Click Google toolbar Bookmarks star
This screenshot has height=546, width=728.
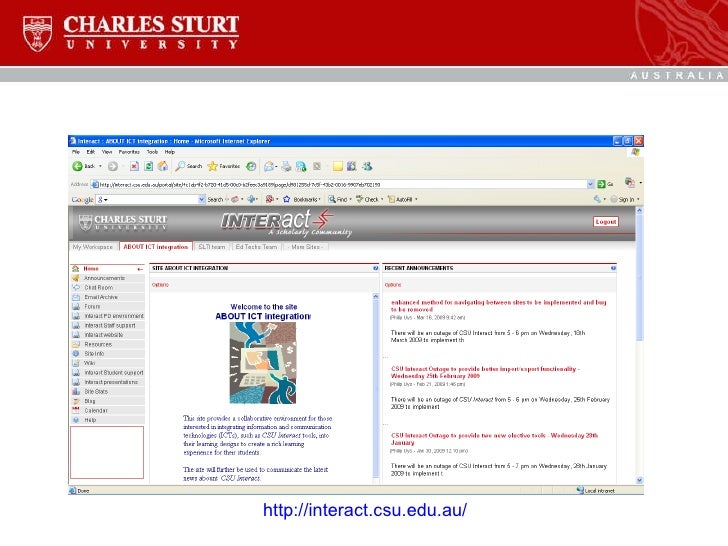(x=286, y=199)
